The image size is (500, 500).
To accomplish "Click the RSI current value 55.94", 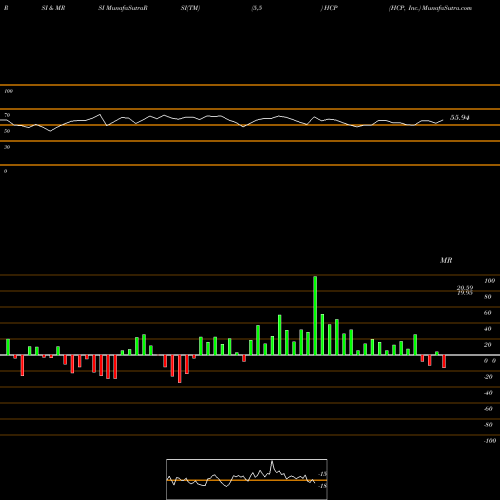I will (x=460, y=118).
